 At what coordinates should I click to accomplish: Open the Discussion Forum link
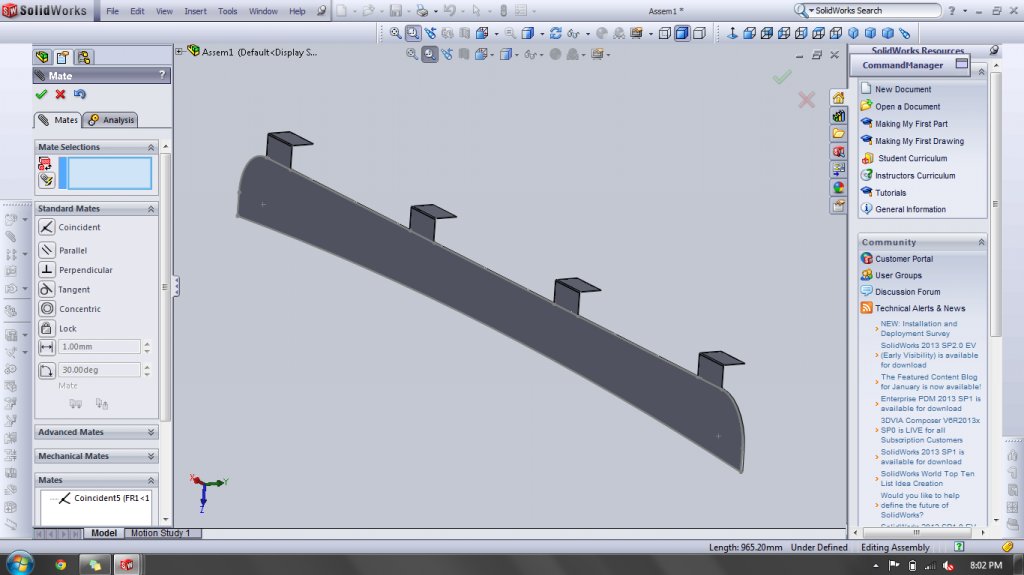pos(908,292)
